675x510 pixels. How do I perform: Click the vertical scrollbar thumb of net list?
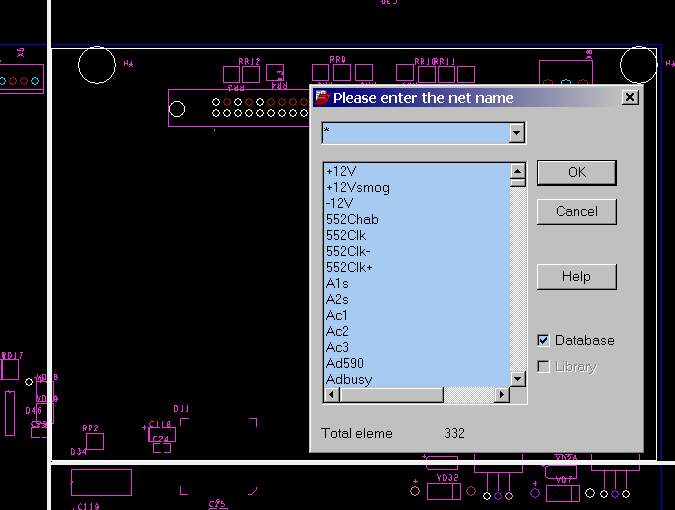coord(517,182)
